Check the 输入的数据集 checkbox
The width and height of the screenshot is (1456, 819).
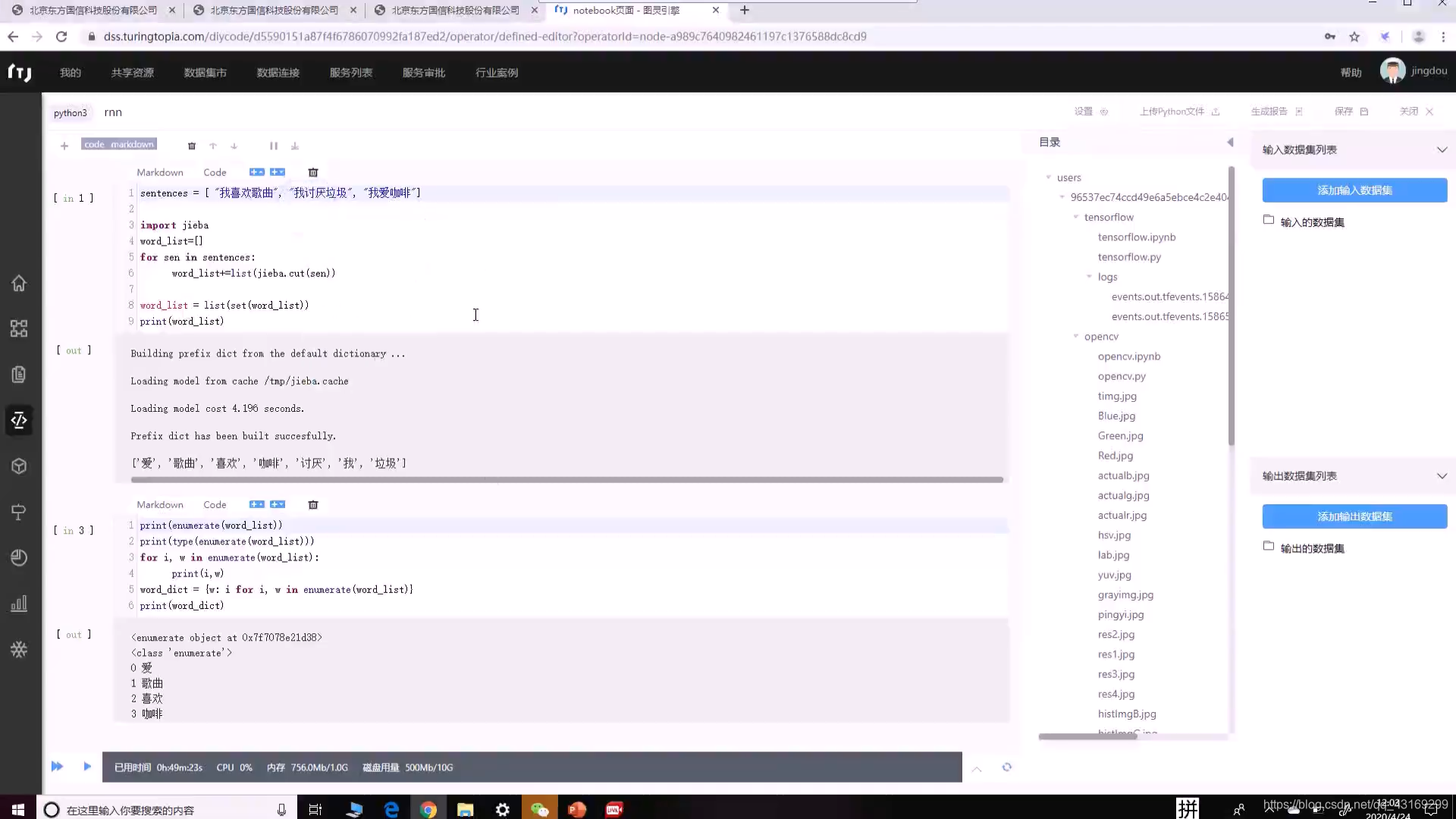(1269, 221)
